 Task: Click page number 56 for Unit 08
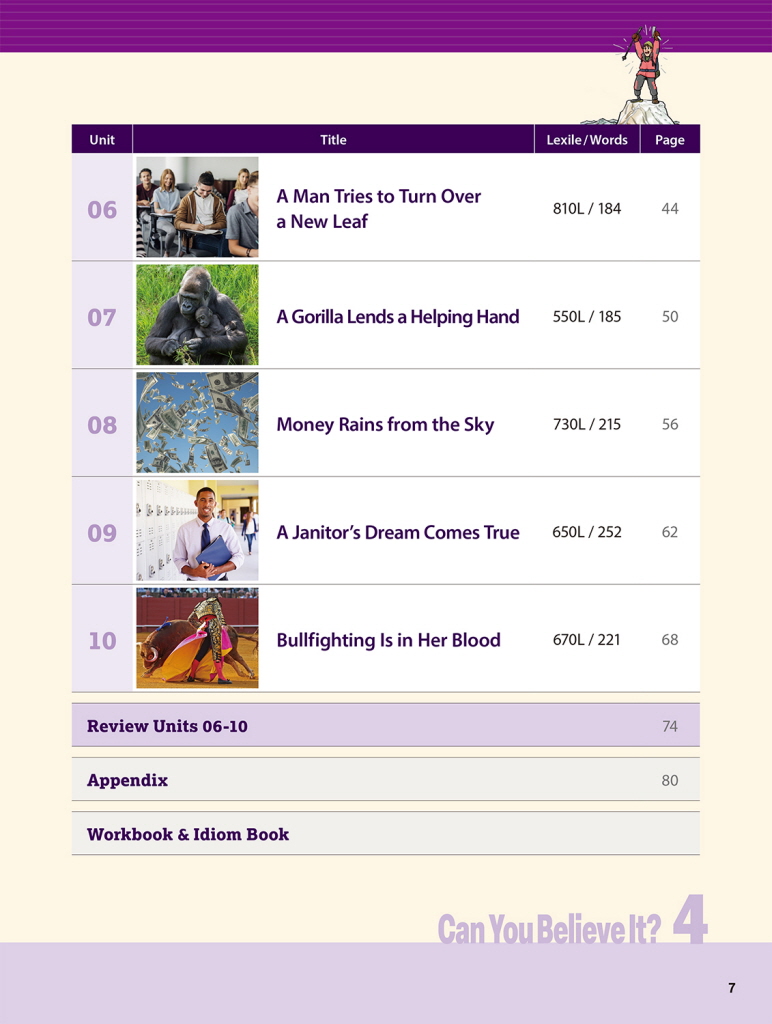click(670, 425)
